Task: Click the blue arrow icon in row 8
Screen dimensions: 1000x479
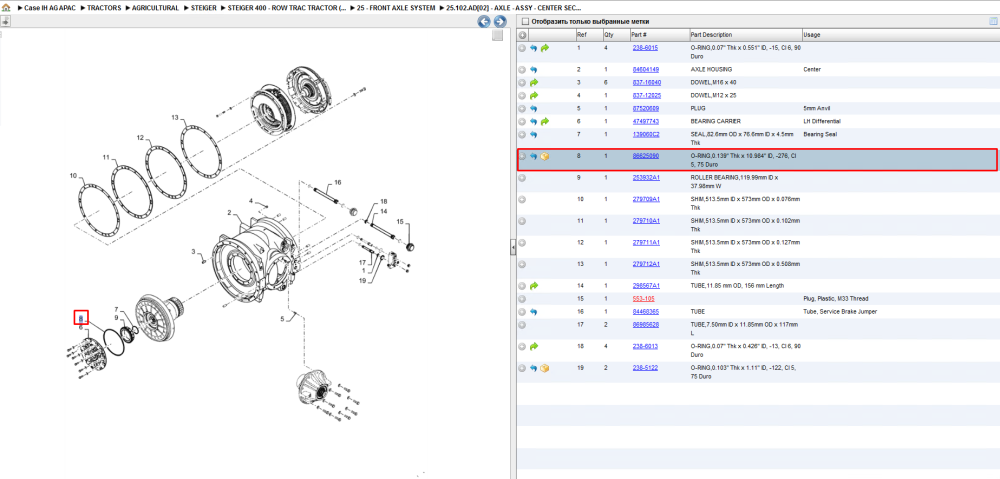Action: [x=533, y=156]
